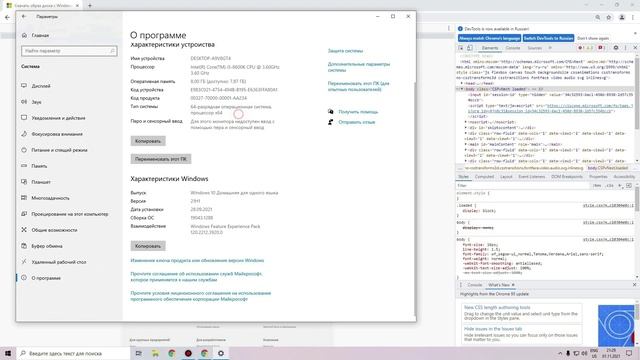Open Storage (Память) sidebar item
The width and height of the screenshot is (640, 360).
pyautogui.click(x=39, y=166)
